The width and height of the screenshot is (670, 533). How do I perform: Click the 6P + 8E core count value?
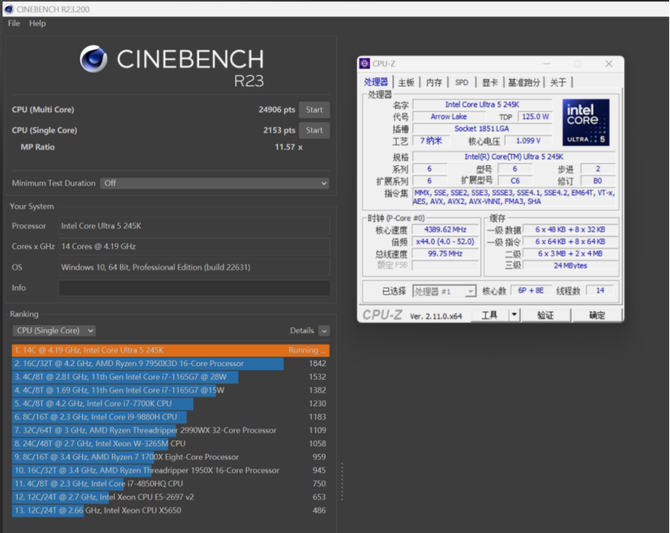tap(531, 291)
